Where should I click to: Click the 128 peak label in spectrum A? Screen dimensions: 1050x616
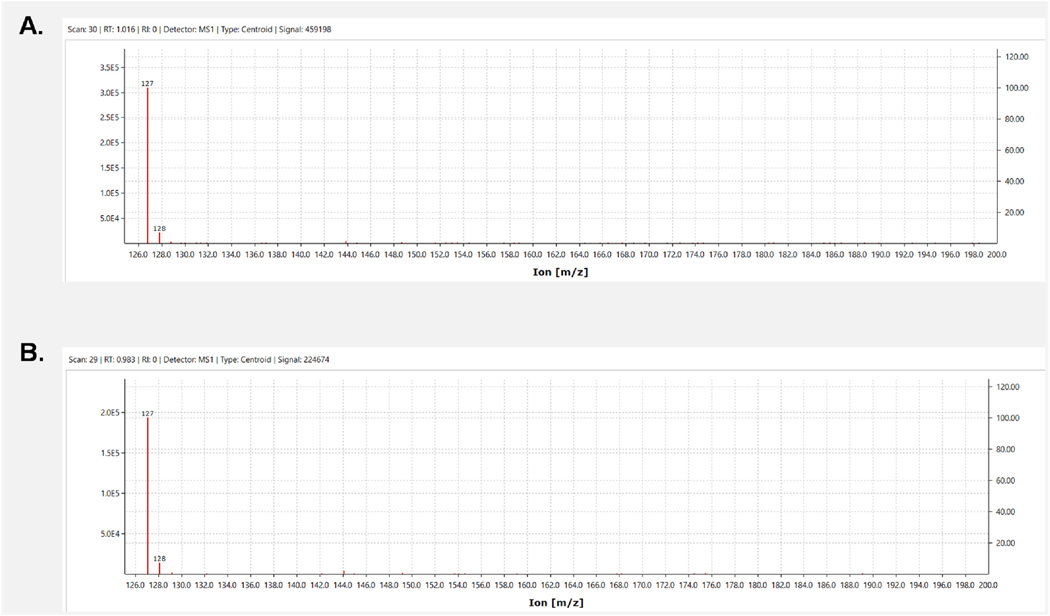(159, 228)
